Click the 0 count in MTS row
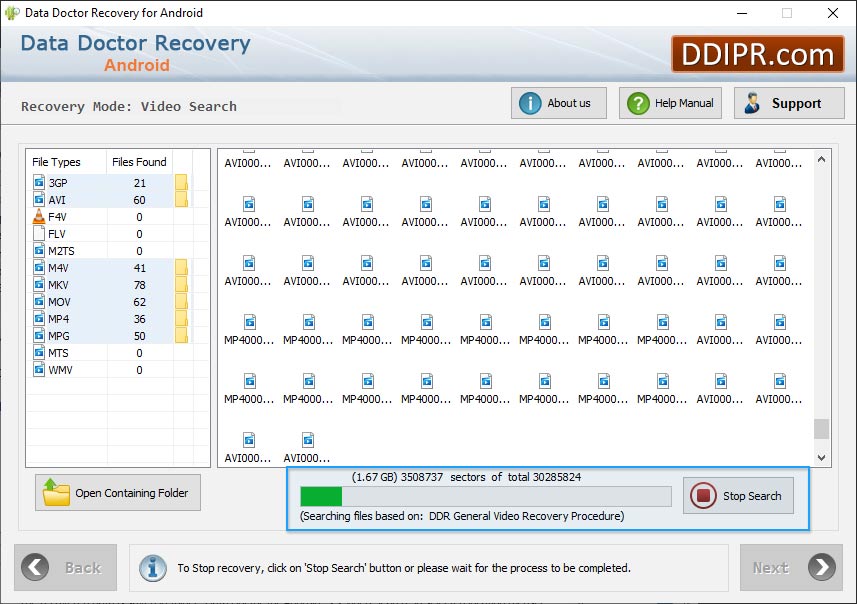The width and height of the screenshot is (857, 604). click(139, 353)
